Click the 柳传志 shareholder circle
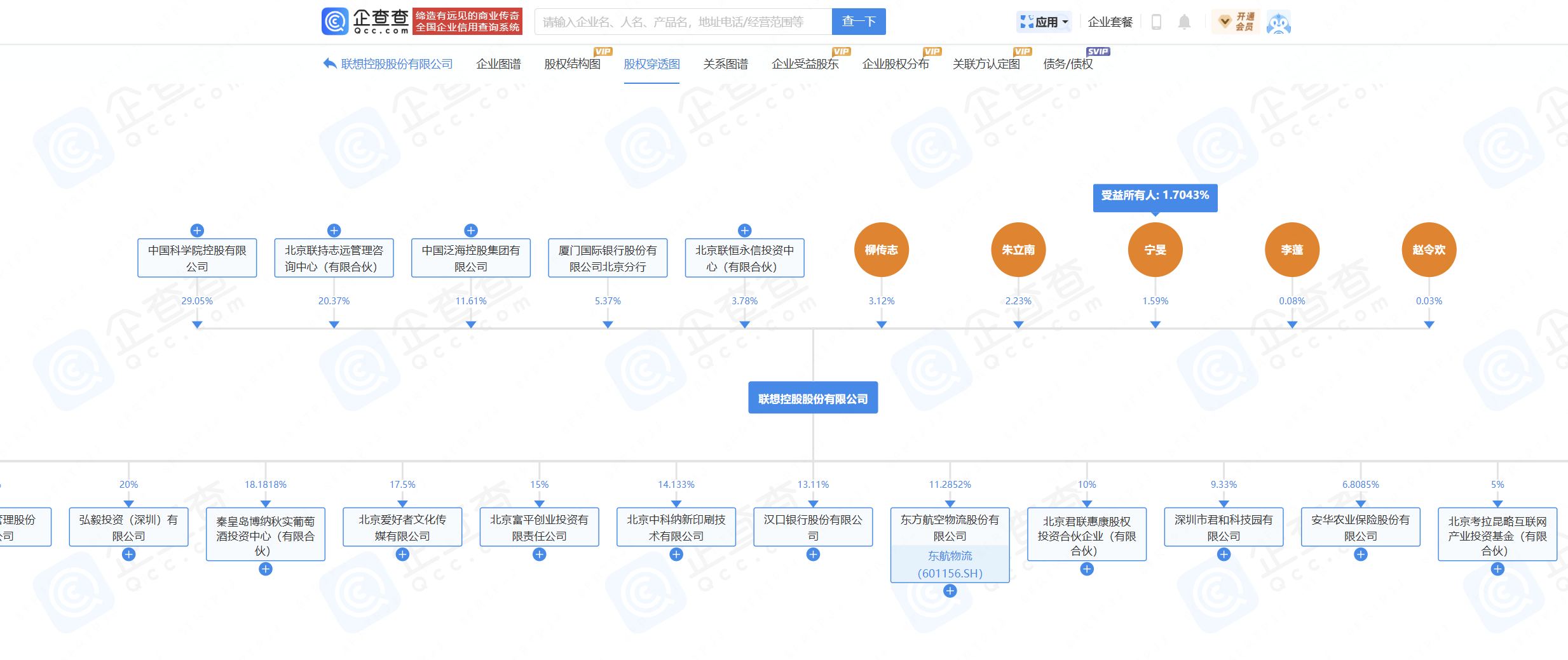 click(882, 250)
